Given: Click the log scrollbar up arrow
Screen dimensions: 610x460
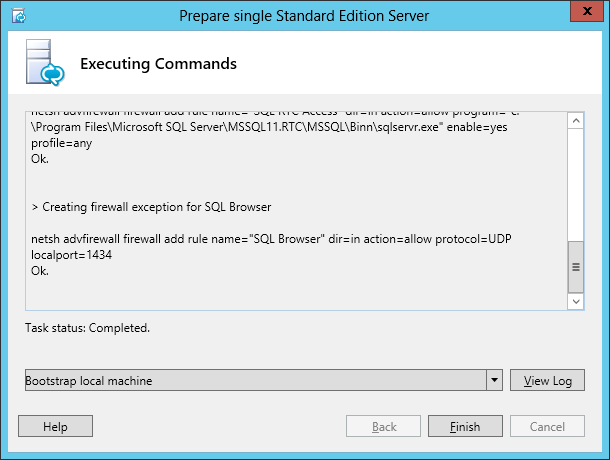Looking at the screenshot, I should coord(575,120).
